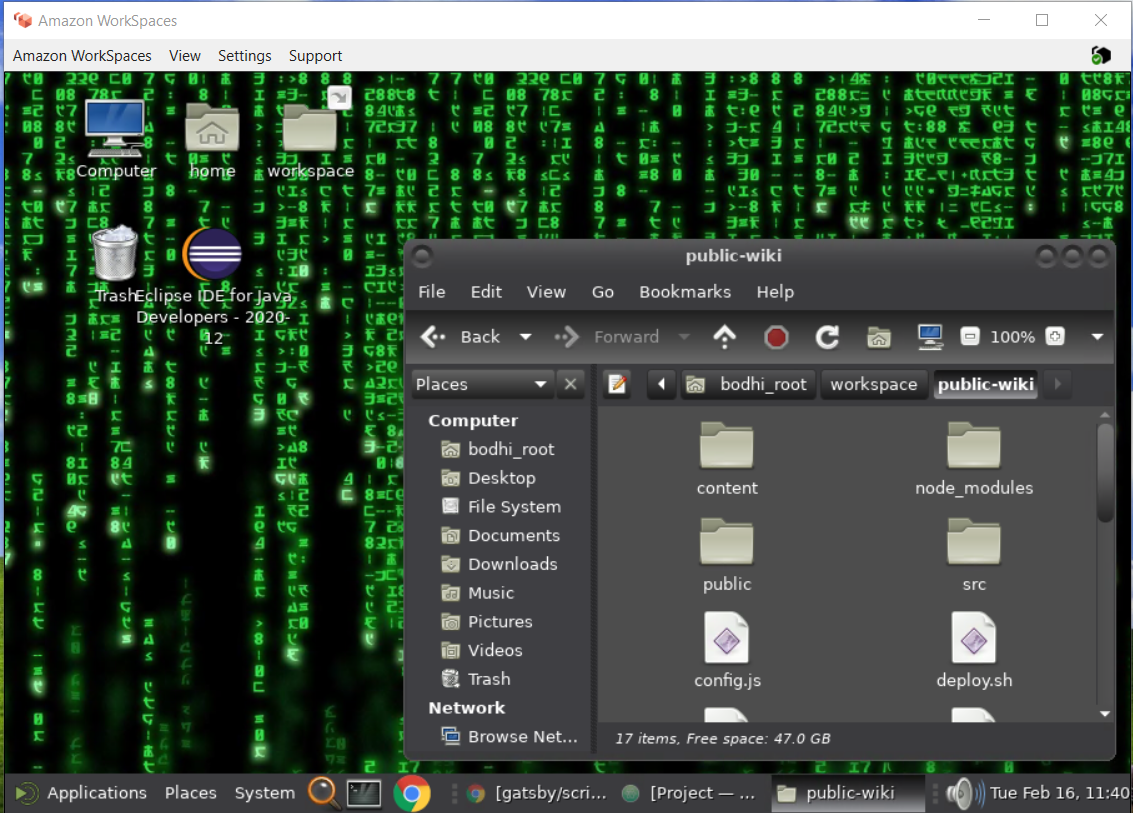Stop loading with red stop icon
The height and width of the screenshot is (813, 1133).
[x=776, y=337]
